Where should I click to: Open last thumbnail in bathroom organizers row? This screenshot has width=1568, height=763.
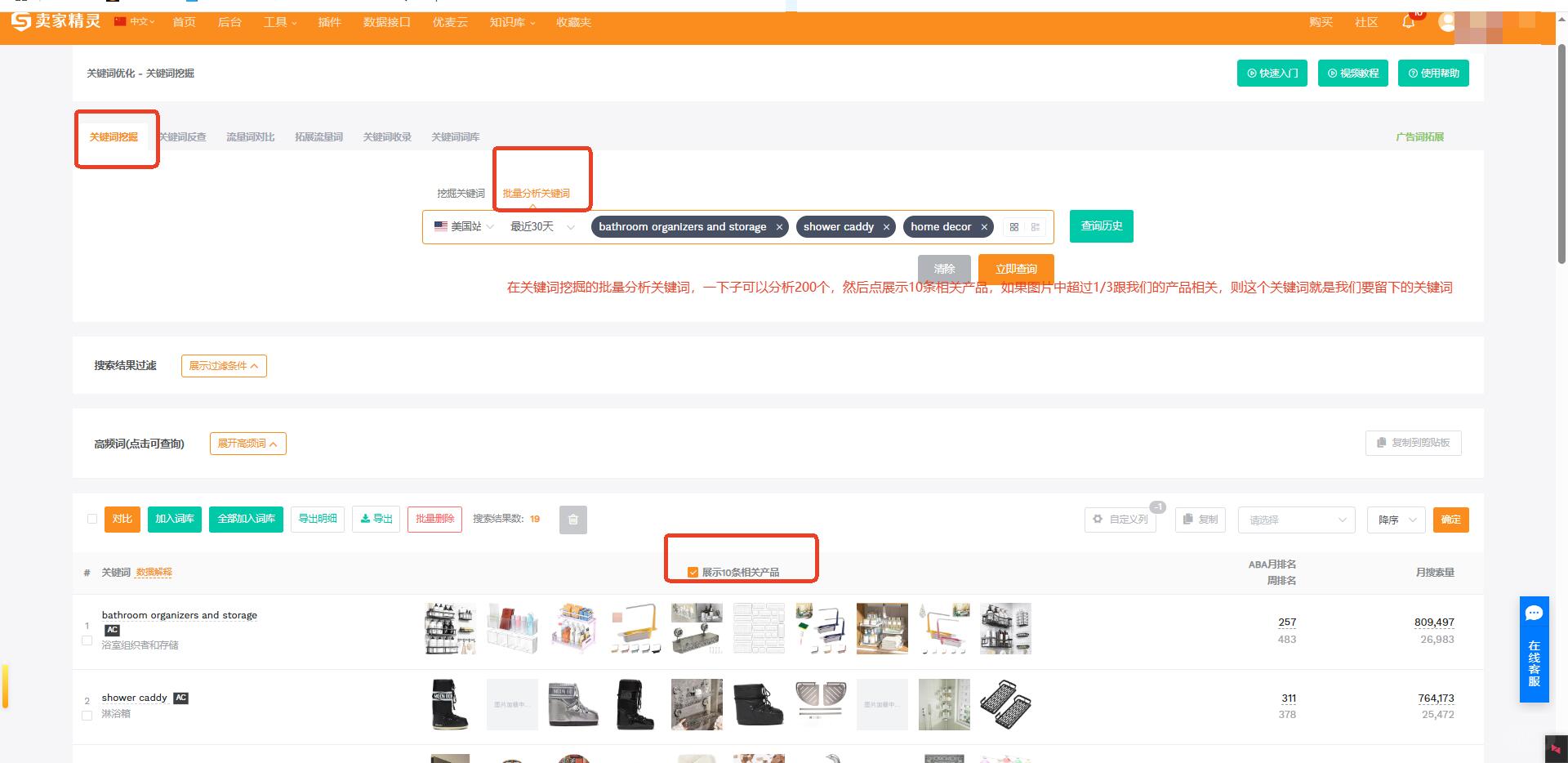point(1005,628)
